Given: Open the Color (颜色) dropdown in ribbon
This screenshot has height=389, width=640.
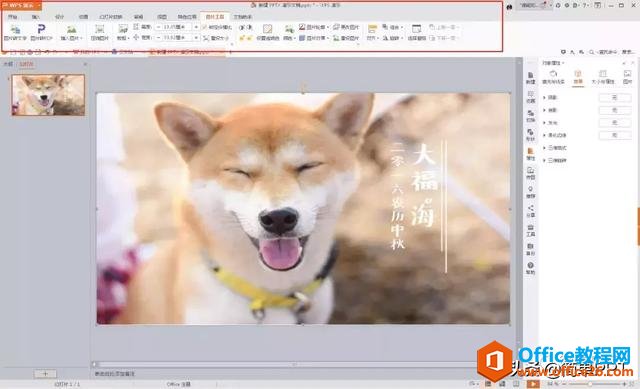Looking at the screenshot, I should tap(289, 32).
